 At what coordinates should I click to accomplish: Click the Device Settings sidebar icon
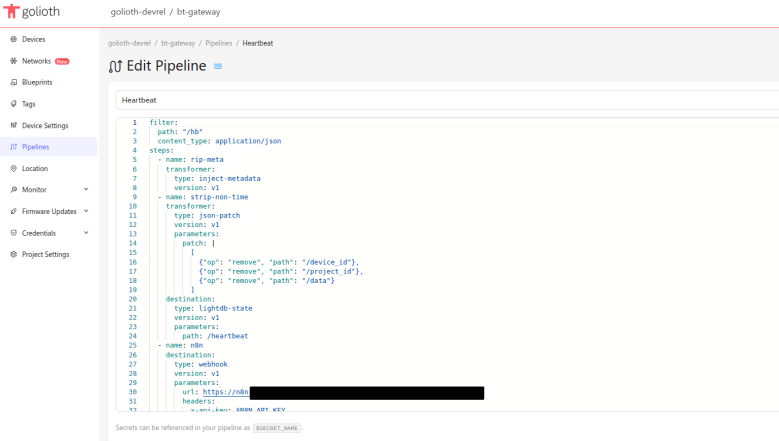13,126
